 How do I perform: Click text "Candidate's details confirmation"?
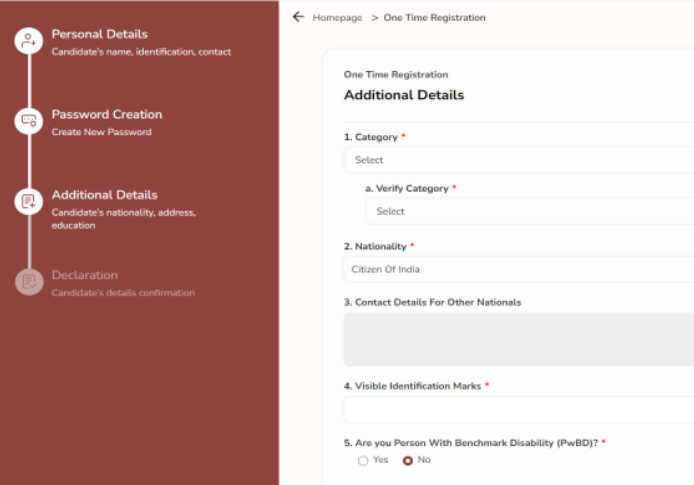click(123, 293)
